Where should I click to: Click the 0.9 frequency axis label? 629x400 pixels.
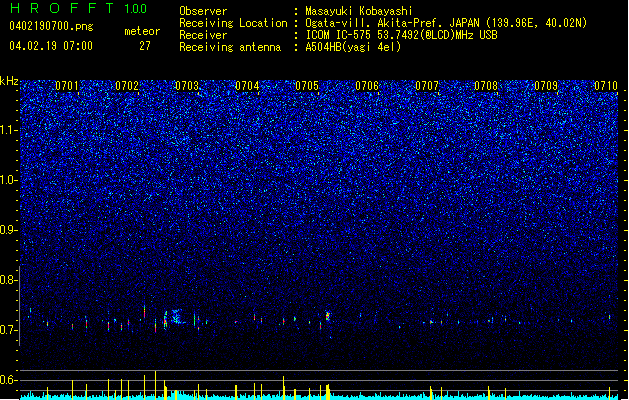pos(9,230)
